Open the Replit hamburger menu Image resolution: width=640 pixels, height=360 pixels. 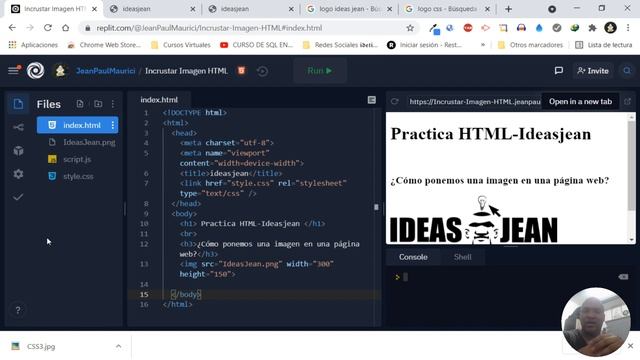coord(13,71)
